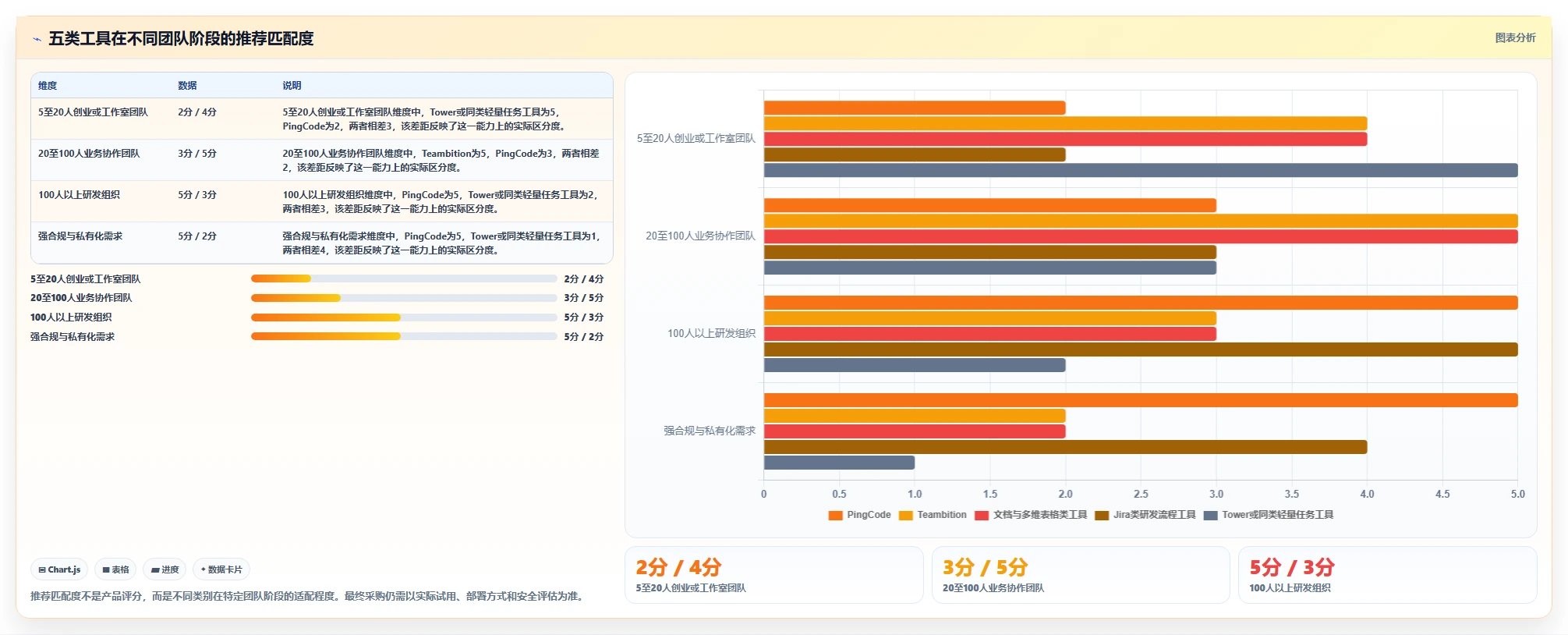Click progress bar for 100人以上研发组织
Viewport: 1568px width, 635px height.
(404, 317)
